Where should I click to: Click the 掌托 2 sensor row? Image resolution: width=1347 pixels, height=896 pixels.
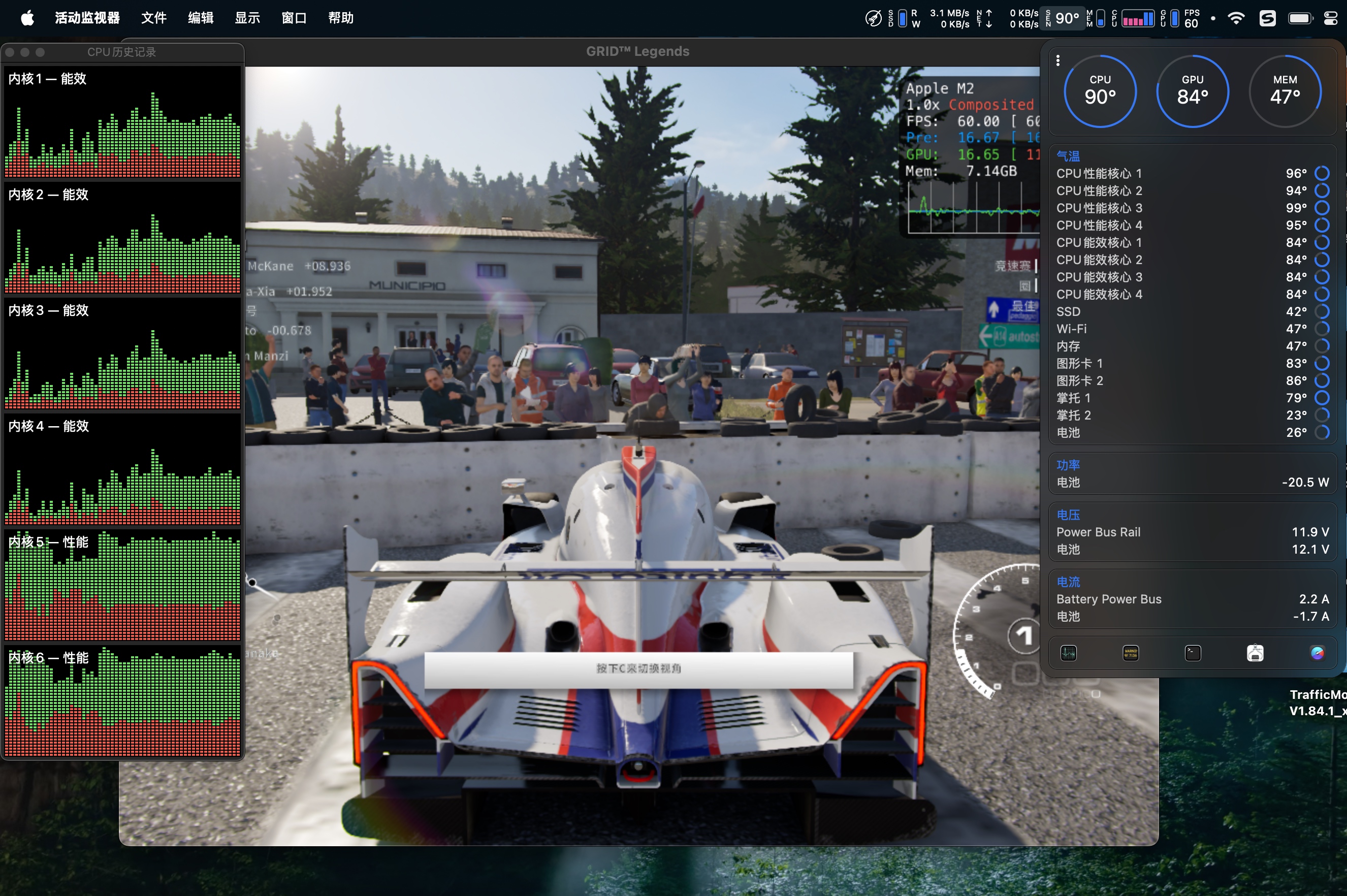[x=1192, y=415]
